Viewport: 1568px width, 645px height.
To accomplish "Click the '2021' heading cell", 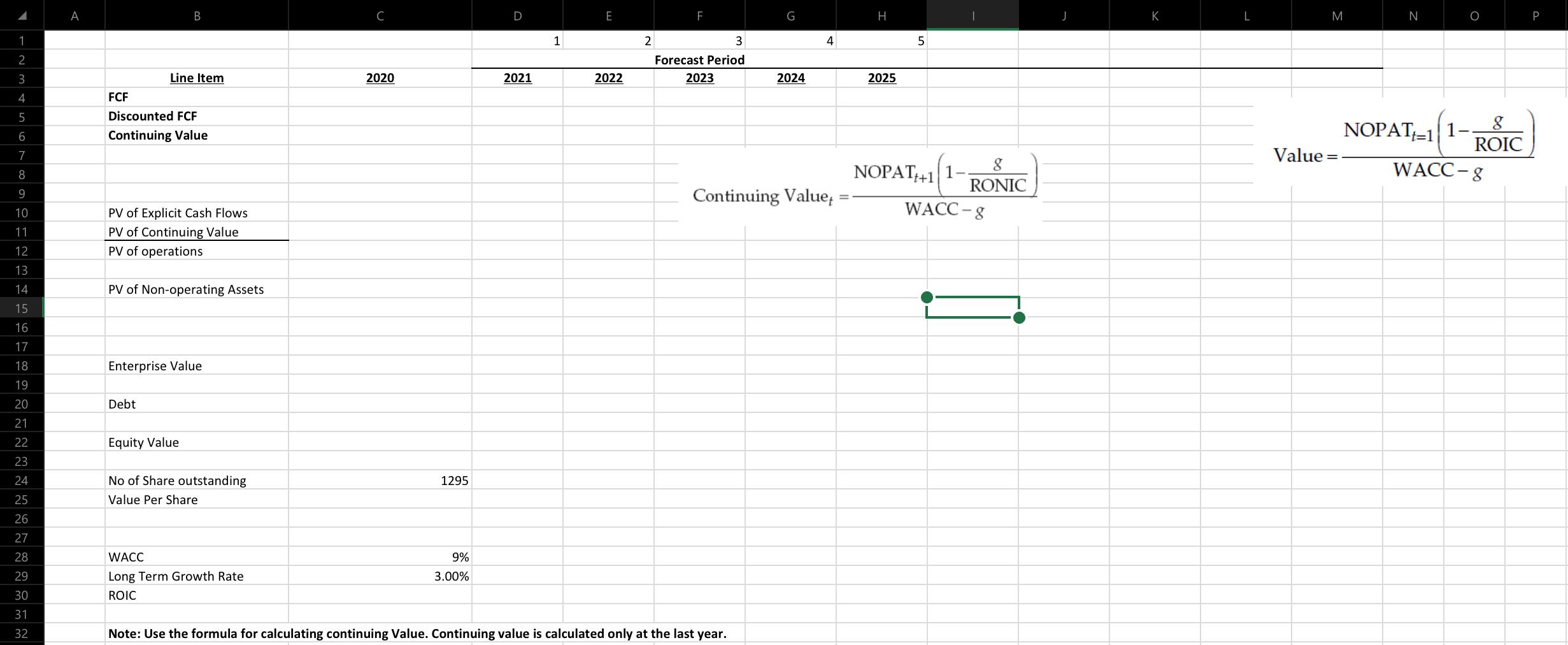I will (x=517, y=78).
